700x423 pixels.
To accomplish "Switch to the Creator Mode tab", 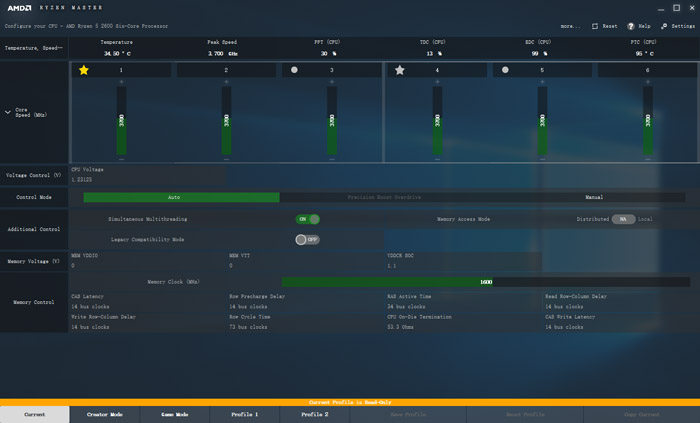I will coord(104,414).
